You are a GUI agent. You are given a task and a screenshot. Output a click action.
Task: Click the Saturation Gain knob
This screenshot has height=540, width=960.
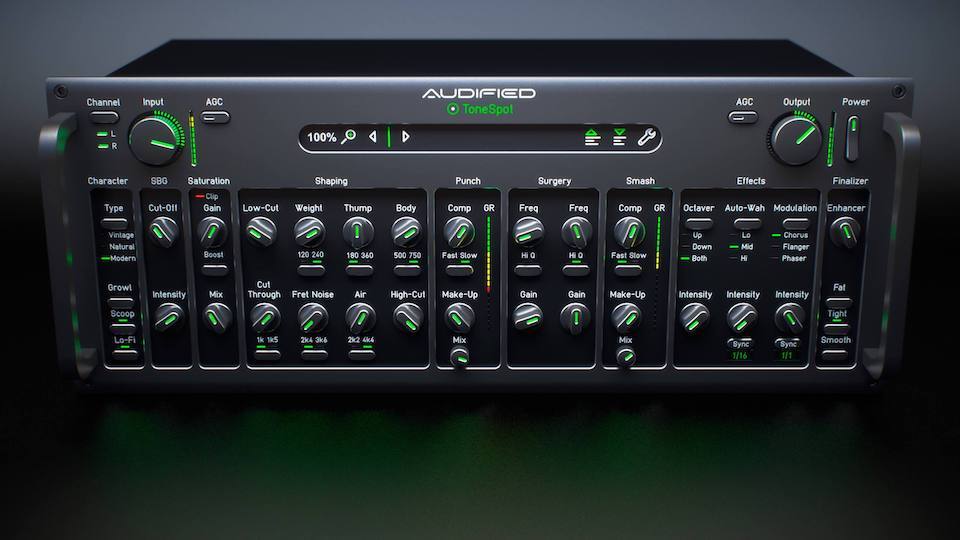[x=212, y=232]
